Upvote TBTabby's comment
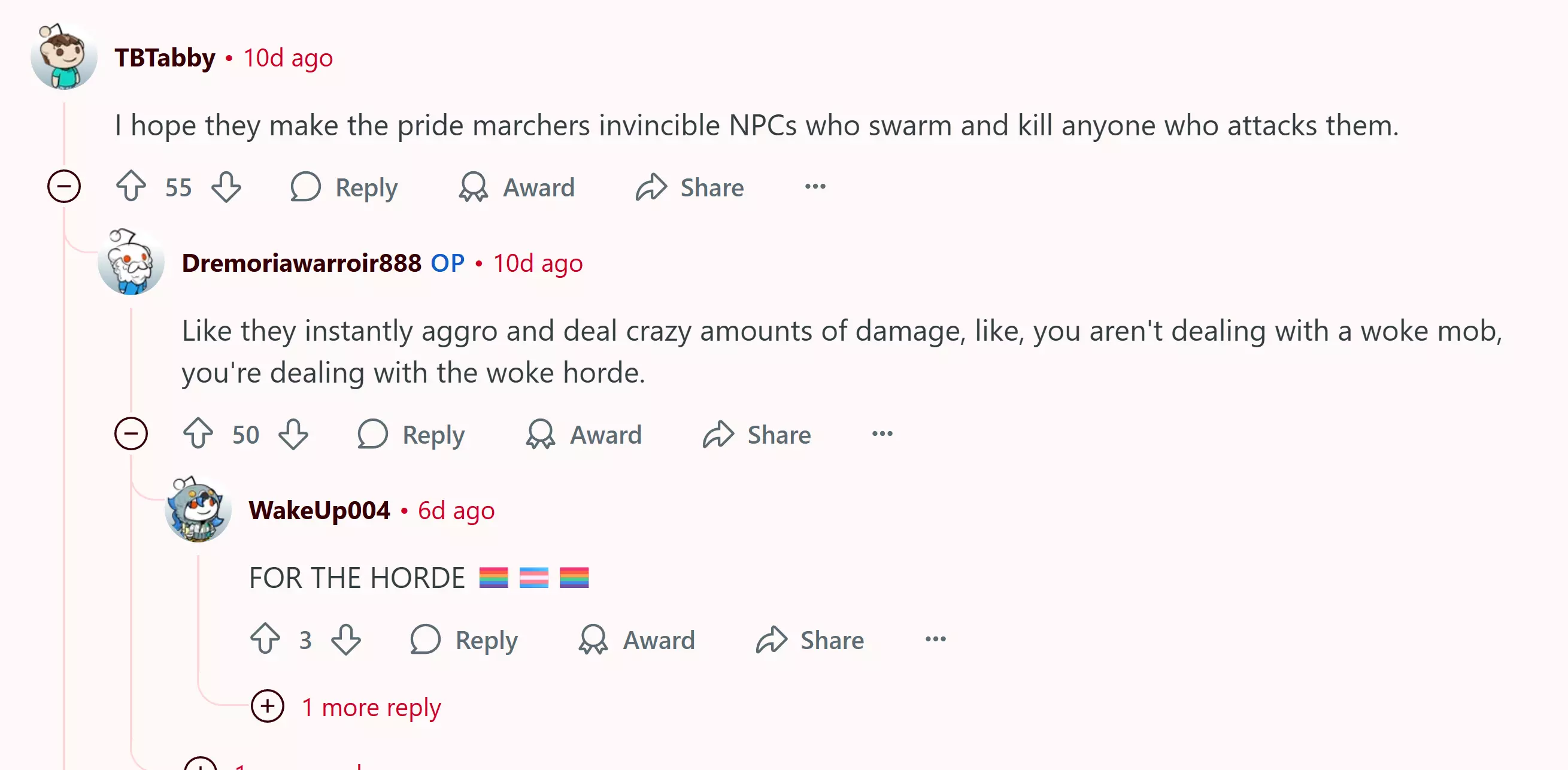Viewport: 1568px width, 770px height. (131, 186)
